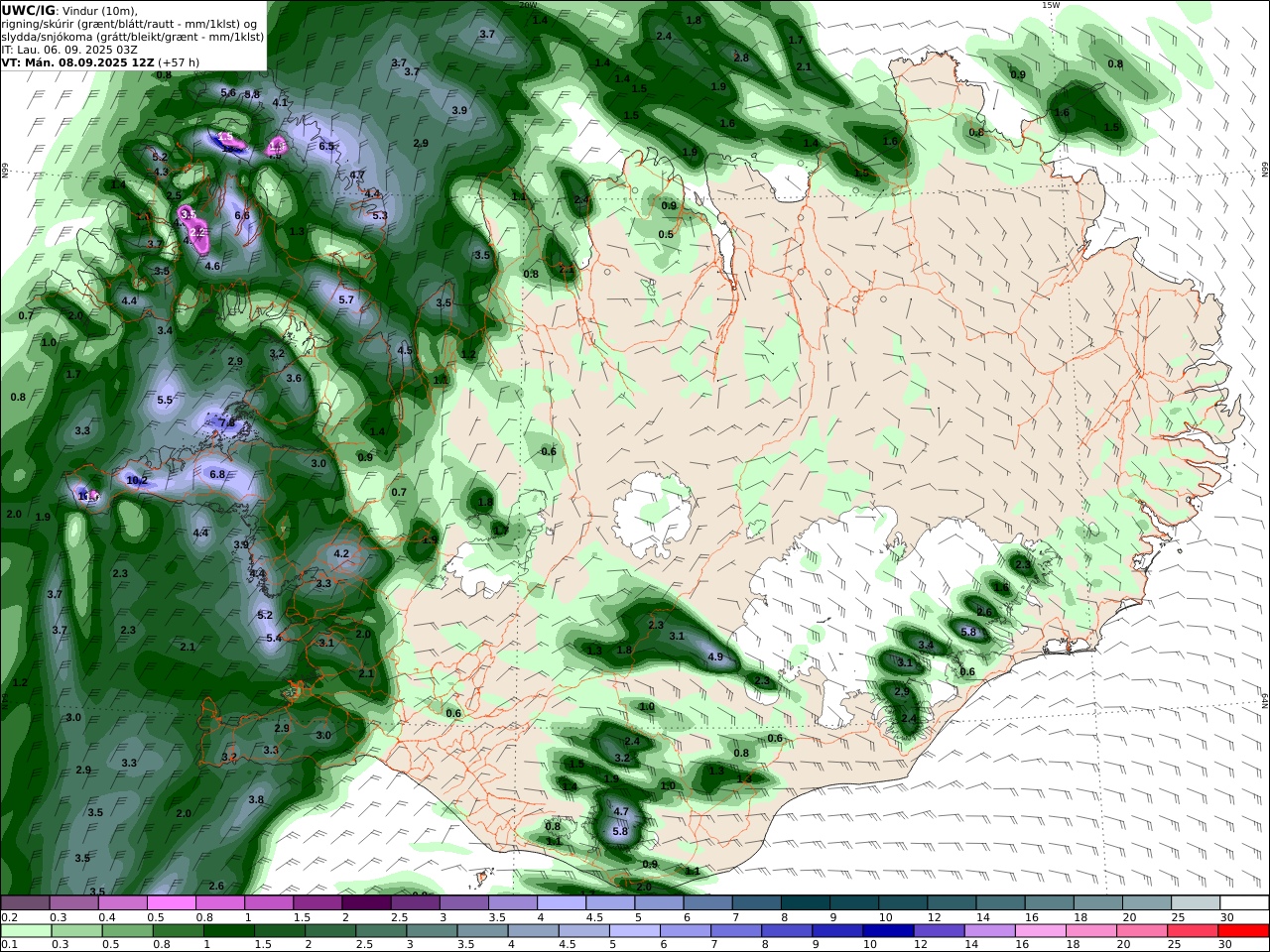Click the palest green 0.1 swatch in the rain legend
The height and width of the screenshot is (952, 1270).
coord(25,931)
